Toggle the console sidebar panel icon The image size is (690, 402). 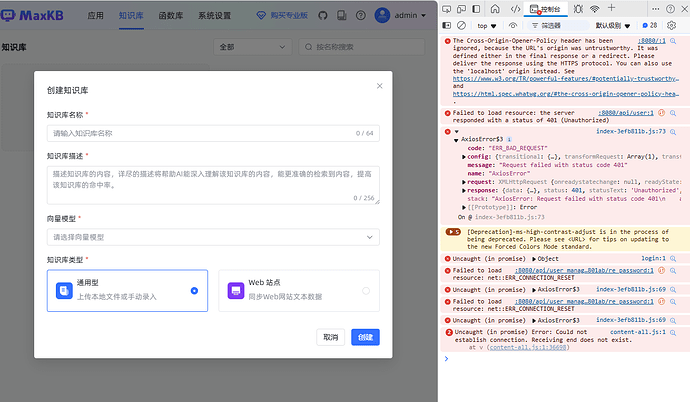(447, 26)
